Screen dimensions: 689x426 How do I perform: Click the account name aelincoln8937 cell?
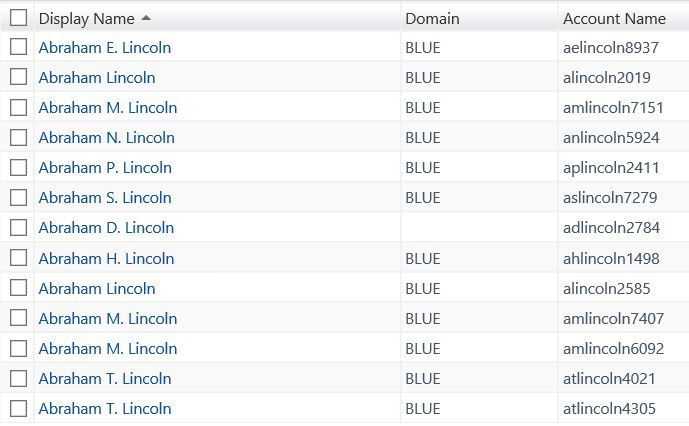coord(610,47)
